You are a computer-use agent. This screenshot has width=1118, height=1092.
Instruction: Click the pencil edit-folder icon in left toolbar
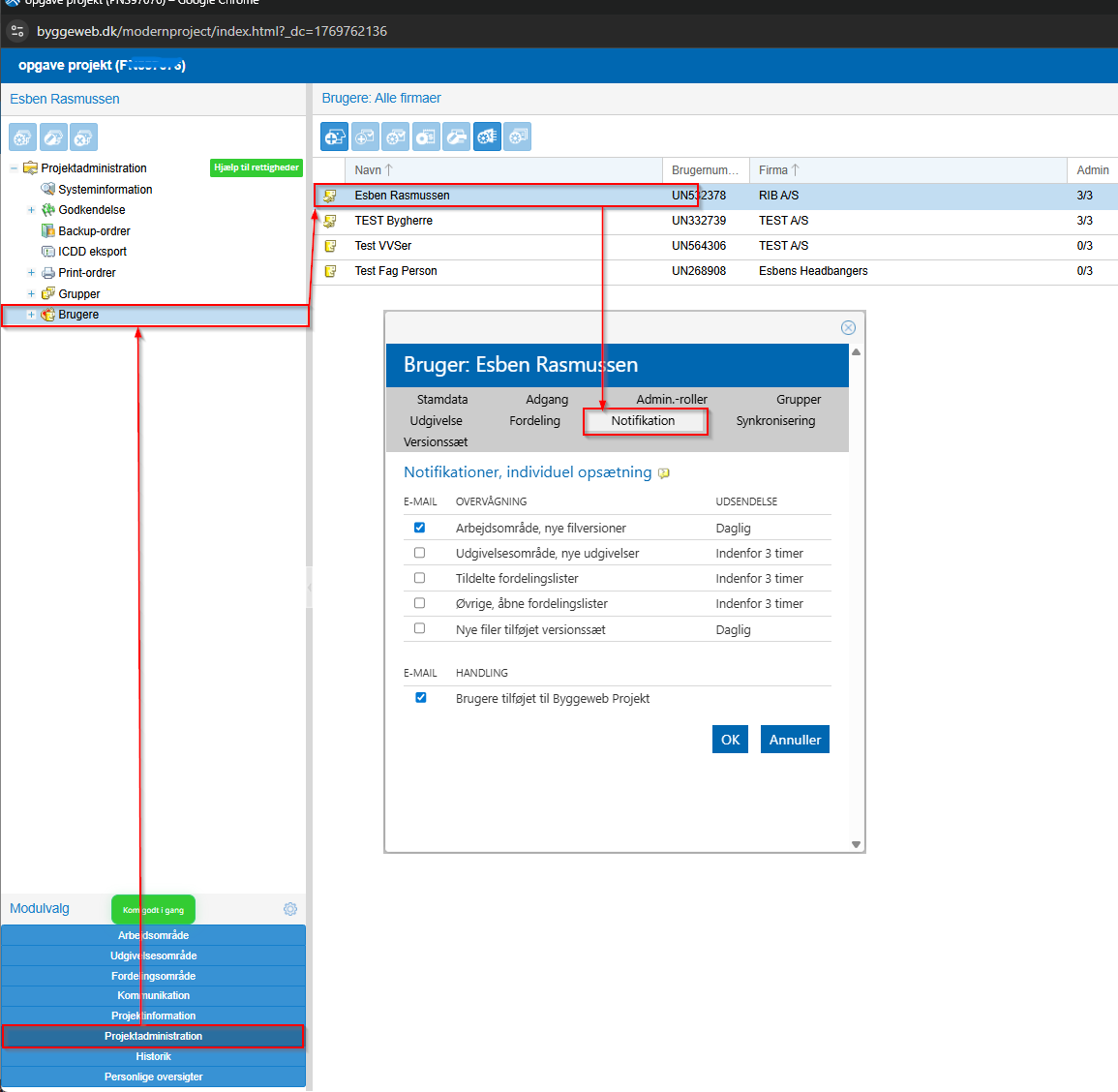[53, 136]
